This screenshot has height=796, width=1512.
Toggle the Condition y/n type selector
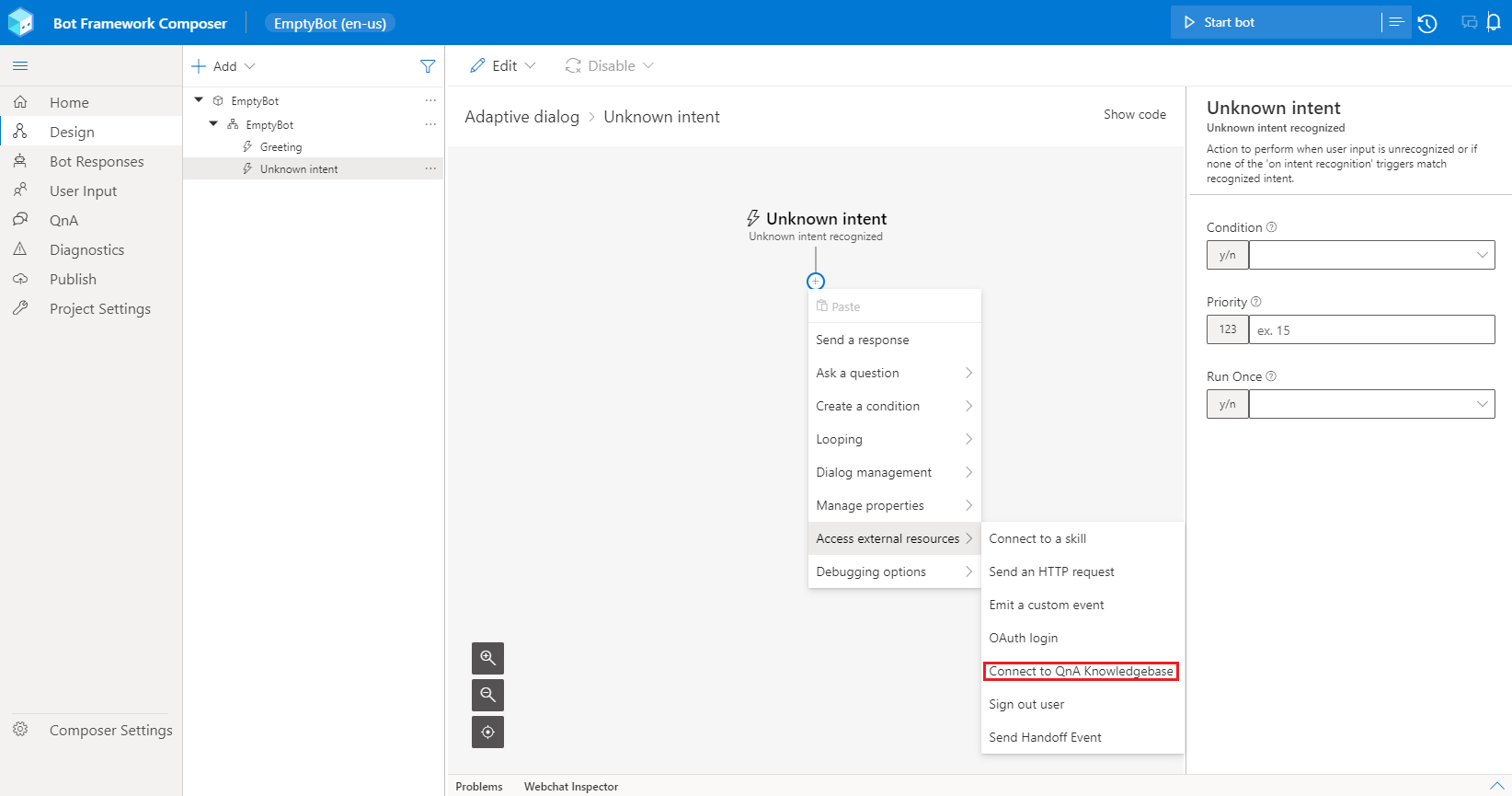pyautogui.click(x=1228, y=255)
